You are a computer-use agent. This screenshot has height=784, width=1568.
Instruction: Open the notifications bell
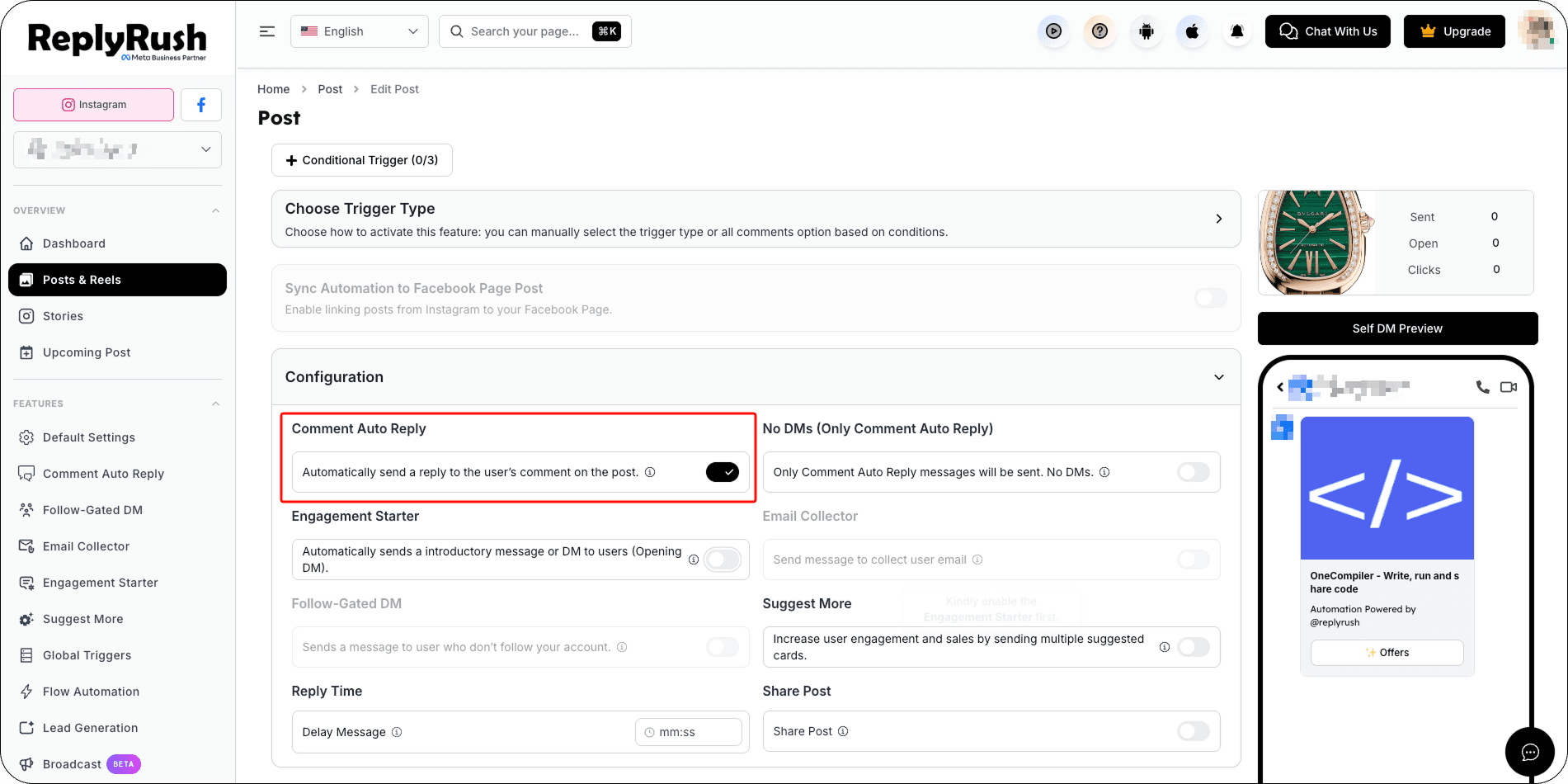coord(1237,31)
